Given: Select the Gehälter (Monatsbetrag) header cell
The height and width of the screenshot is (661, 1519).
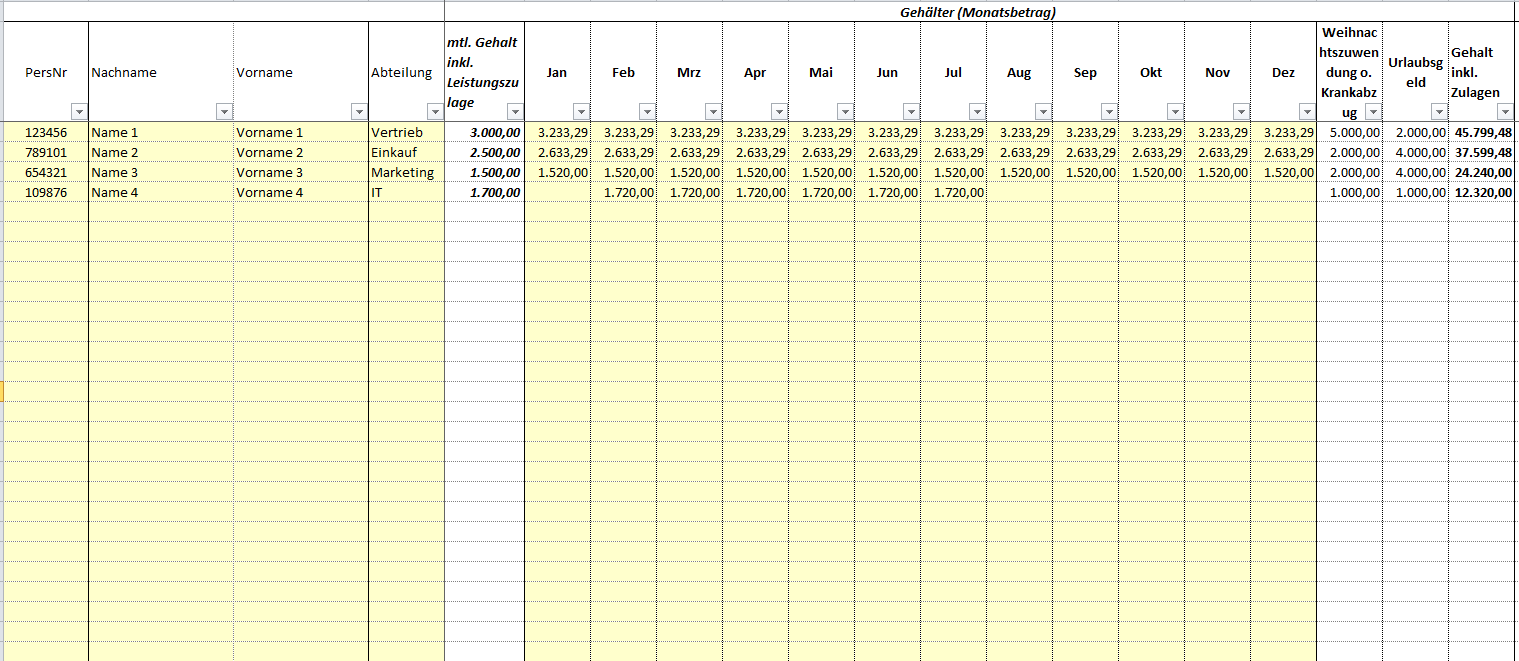Looking at the screenshot, I should [979, 13].
